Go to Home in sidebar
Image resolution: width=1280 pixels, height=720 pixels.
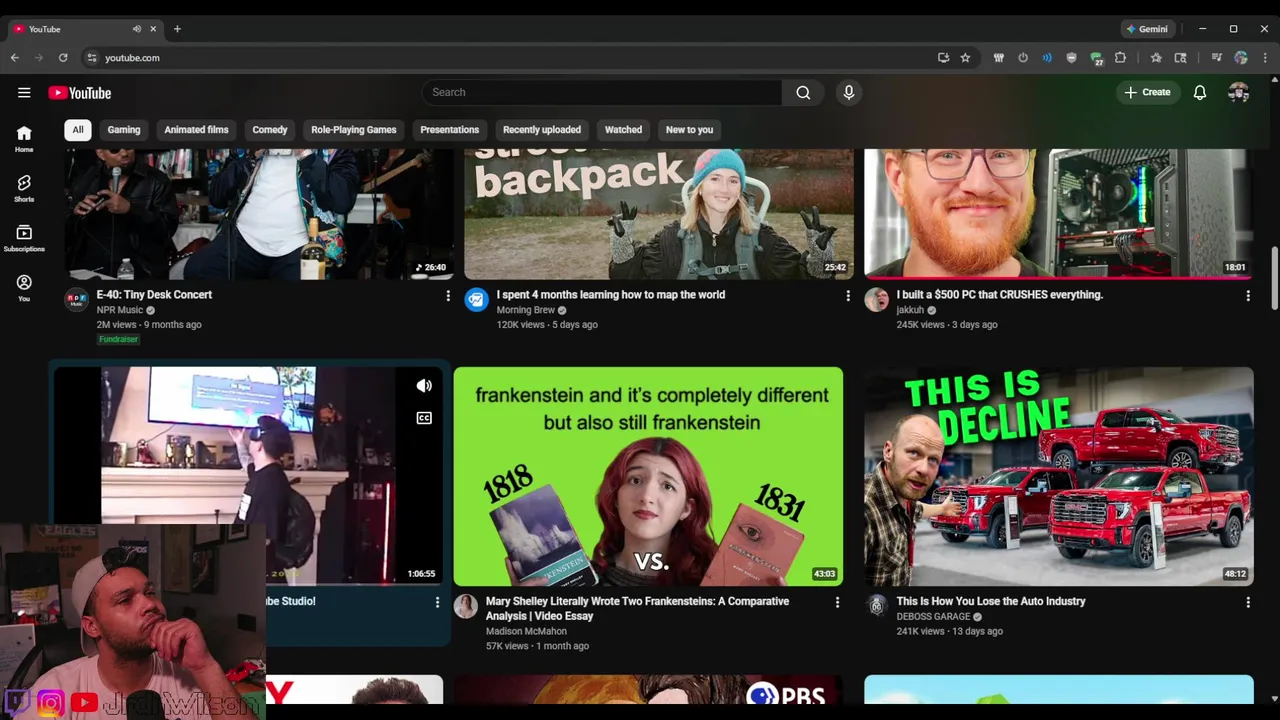24,139
